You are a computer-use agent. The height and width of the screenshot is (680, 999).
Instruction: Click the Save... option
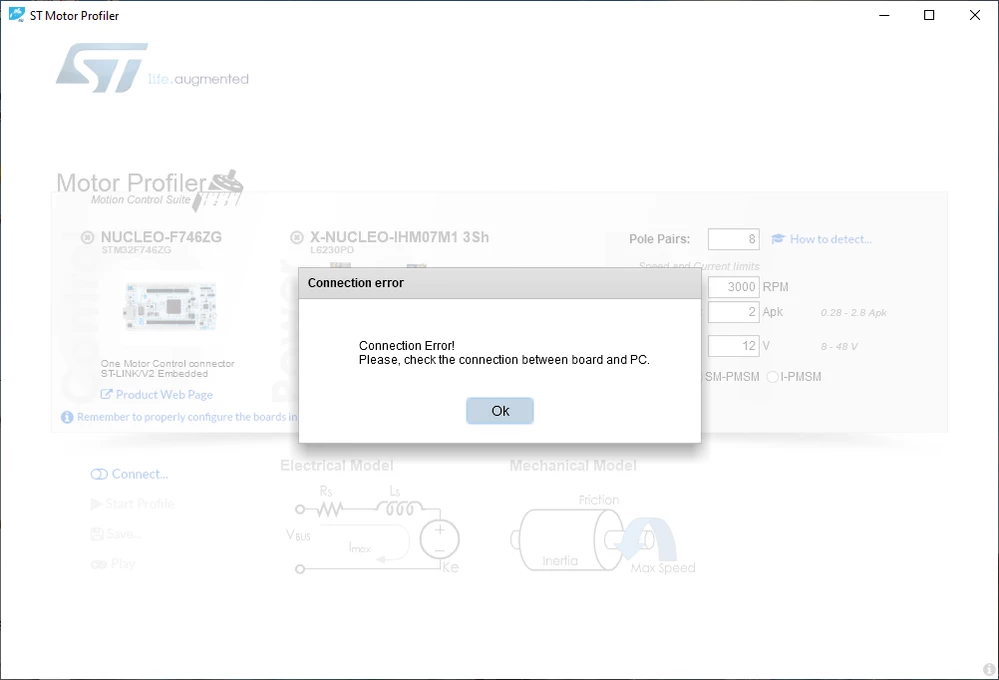pyautogui.click(x=124, y=533)
